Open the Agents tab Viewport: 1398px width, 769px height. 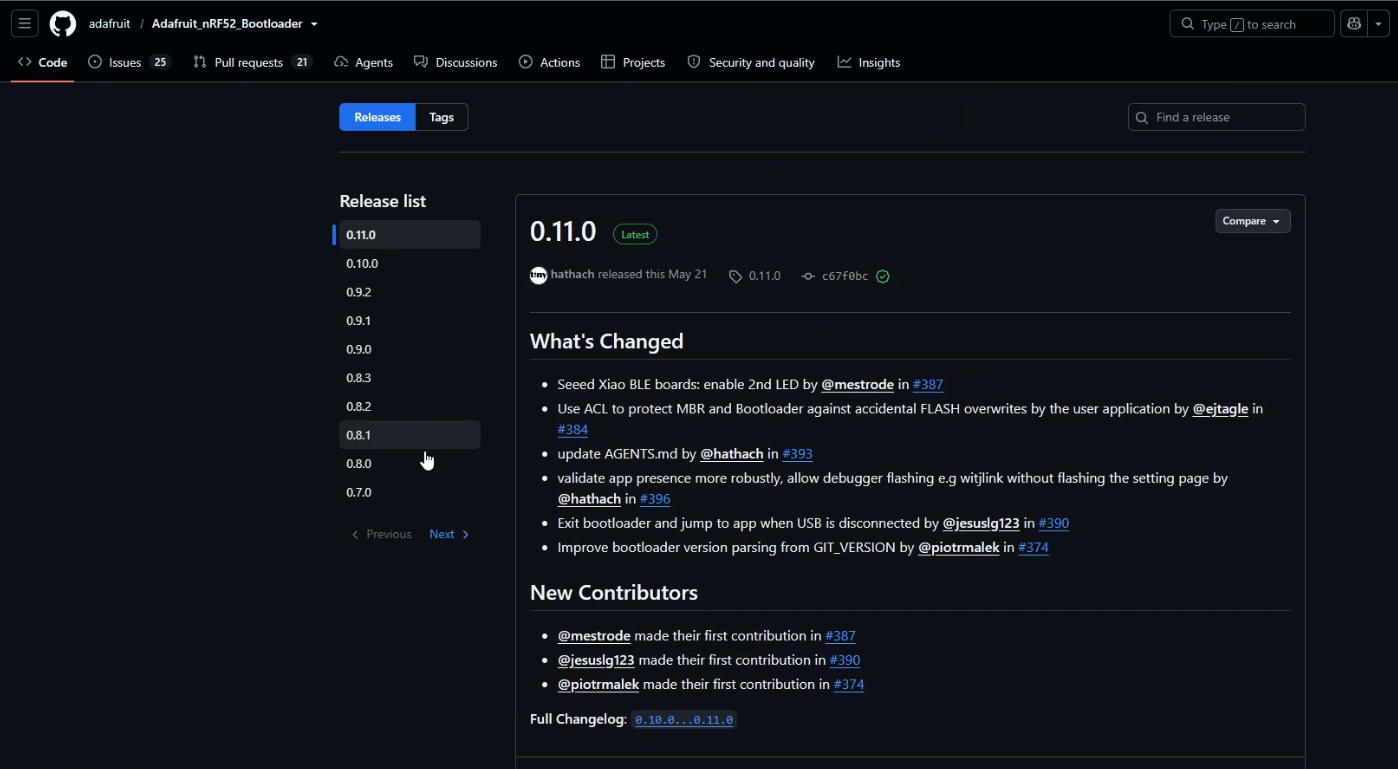pyautogui.click(x=364, y=62)
